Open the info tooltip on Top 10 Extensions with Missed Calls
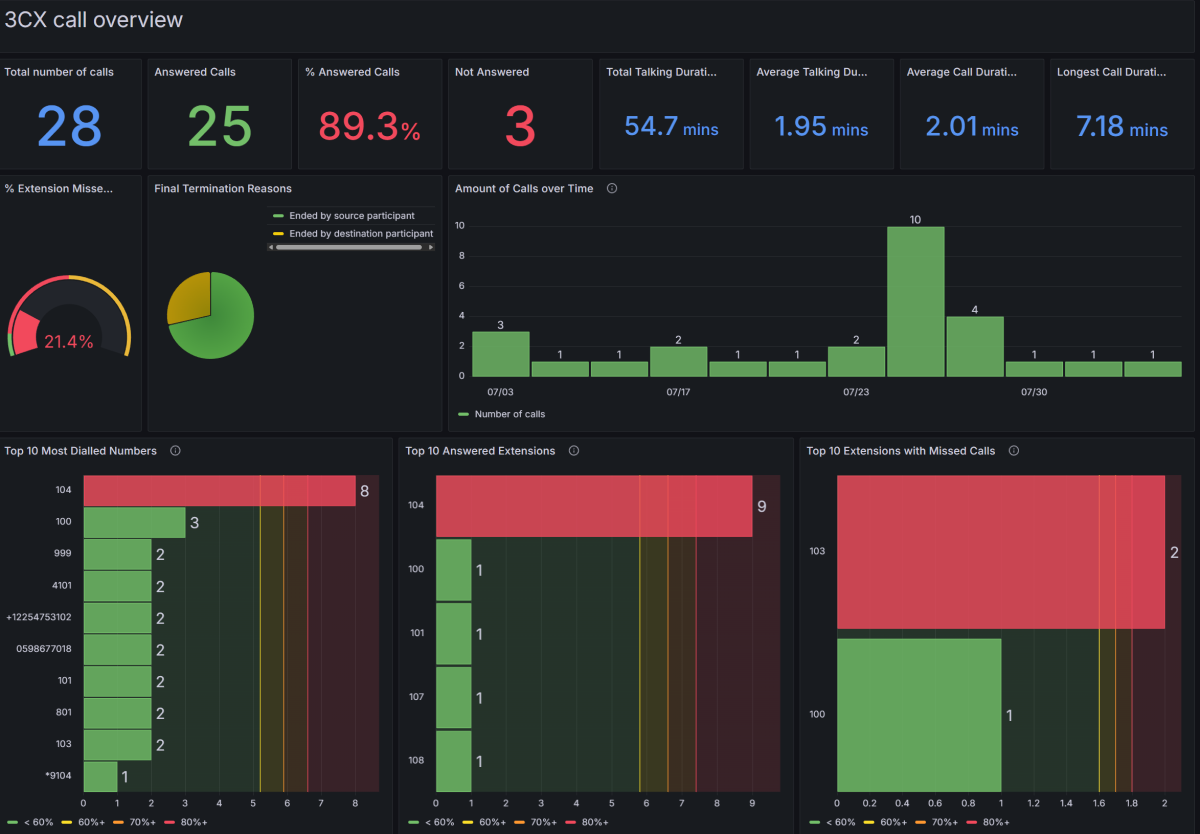The height and width of the screenshot is (834, 1200). (x=1013, y=451)
